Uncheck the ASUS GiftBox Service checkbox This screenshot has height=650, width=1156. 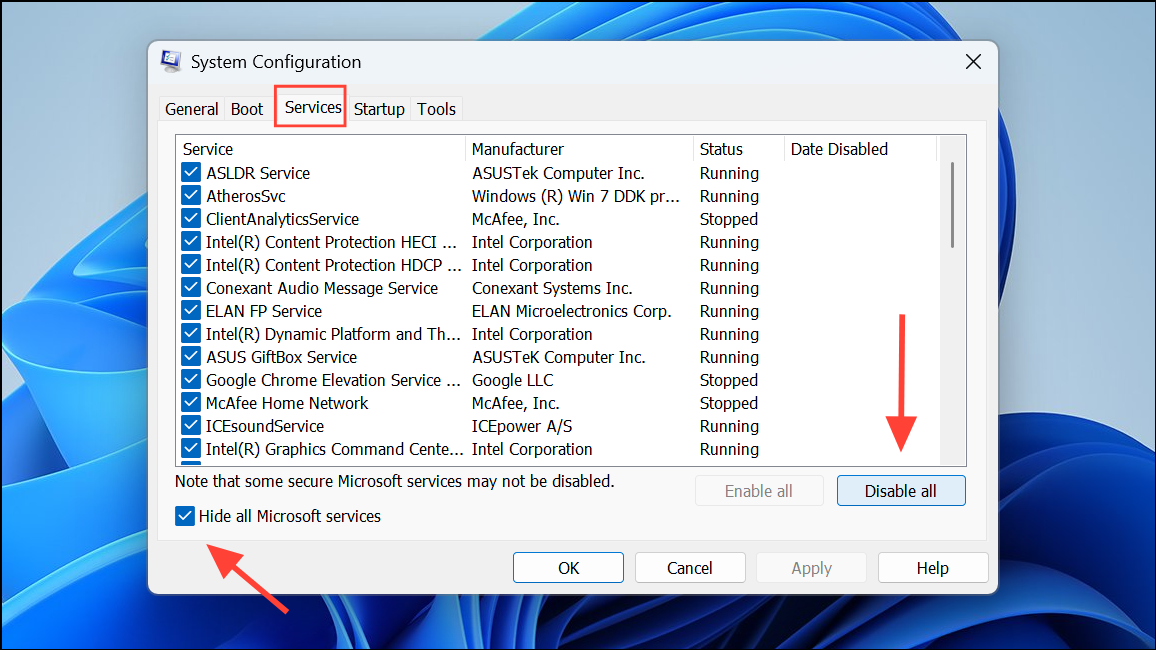point(191,357)
